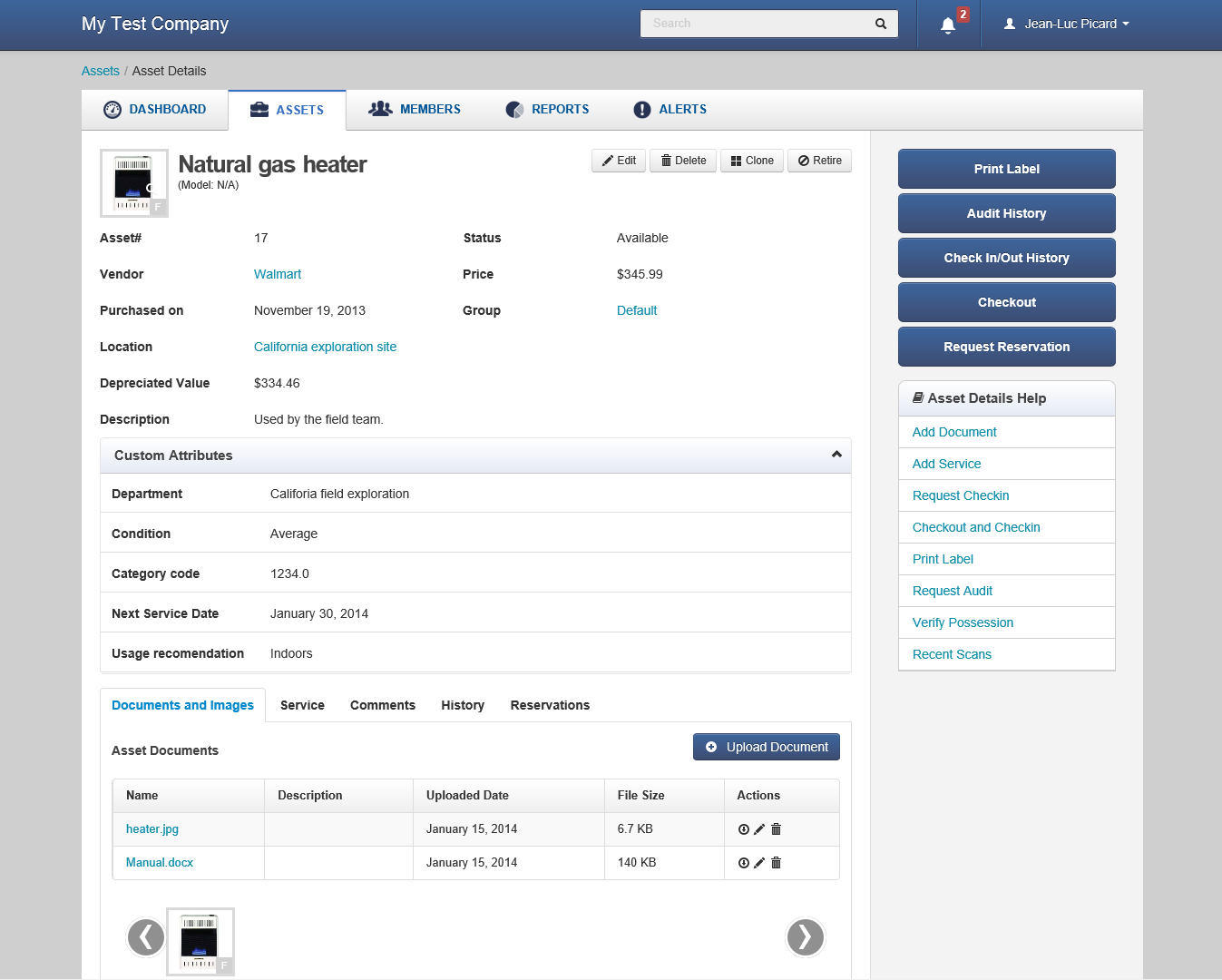1222x980 pixels.
Task: Download the heater.jpg document
Action: tap(743, 828)
